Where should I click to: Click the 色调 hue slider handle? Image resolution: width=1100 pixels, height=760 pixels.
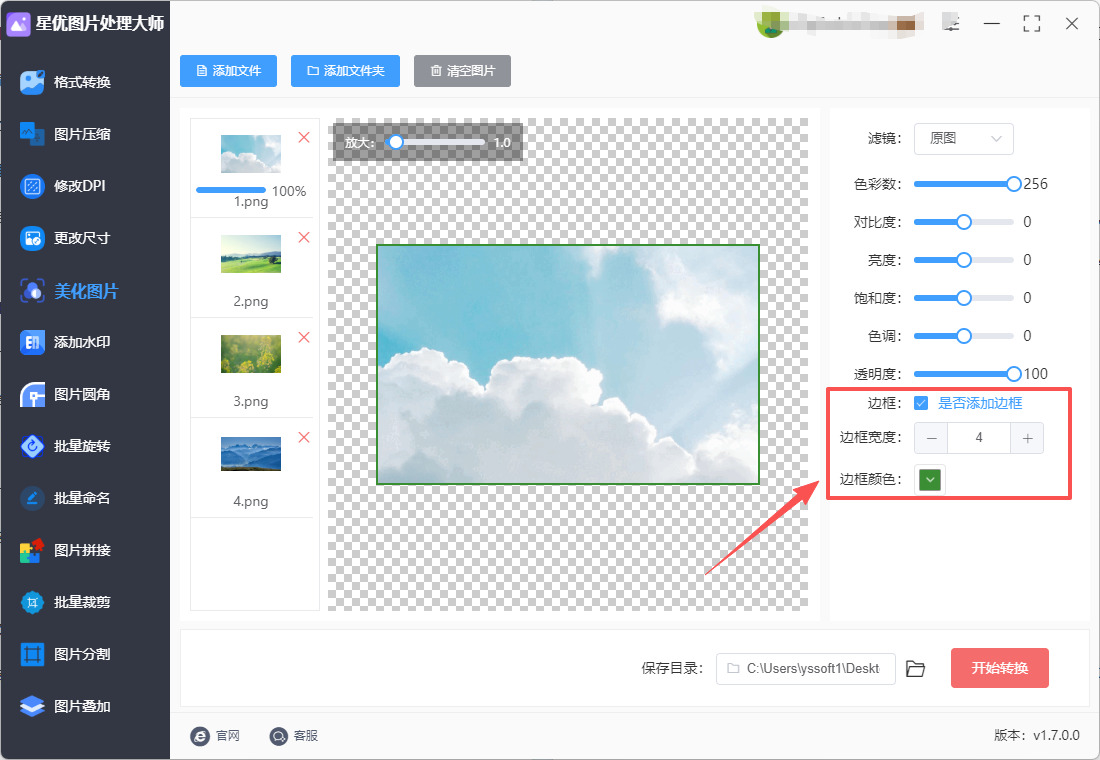tap(964, 335)
